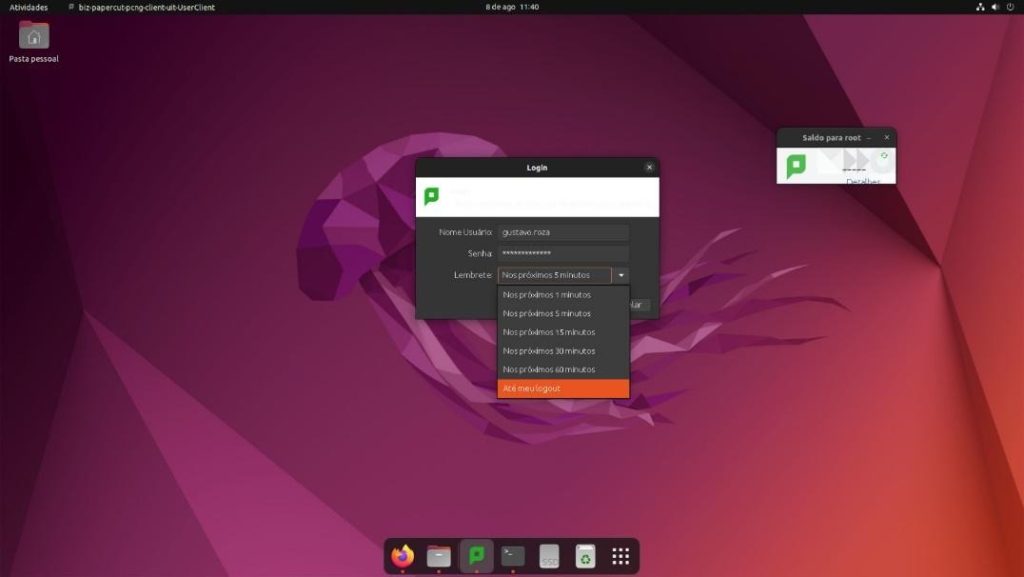Open Firefox from the dock

pos(403,556)
